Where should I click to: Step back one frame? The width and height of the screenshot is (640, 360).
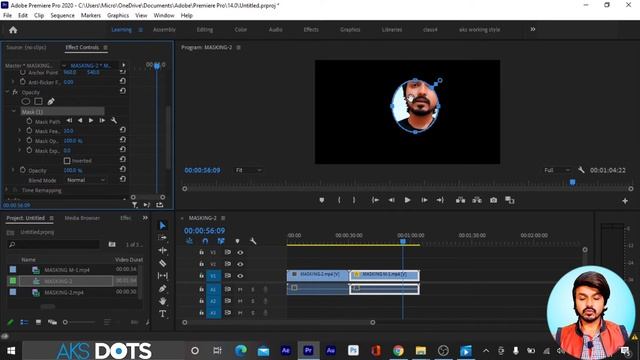391,200
